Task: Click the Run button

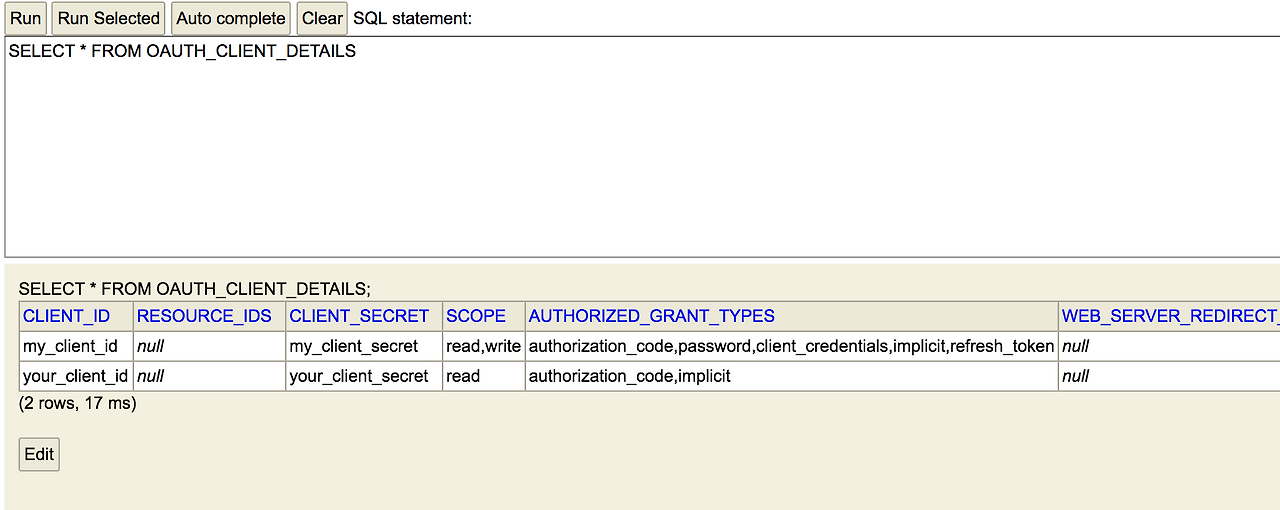Action: click(25, 18)
